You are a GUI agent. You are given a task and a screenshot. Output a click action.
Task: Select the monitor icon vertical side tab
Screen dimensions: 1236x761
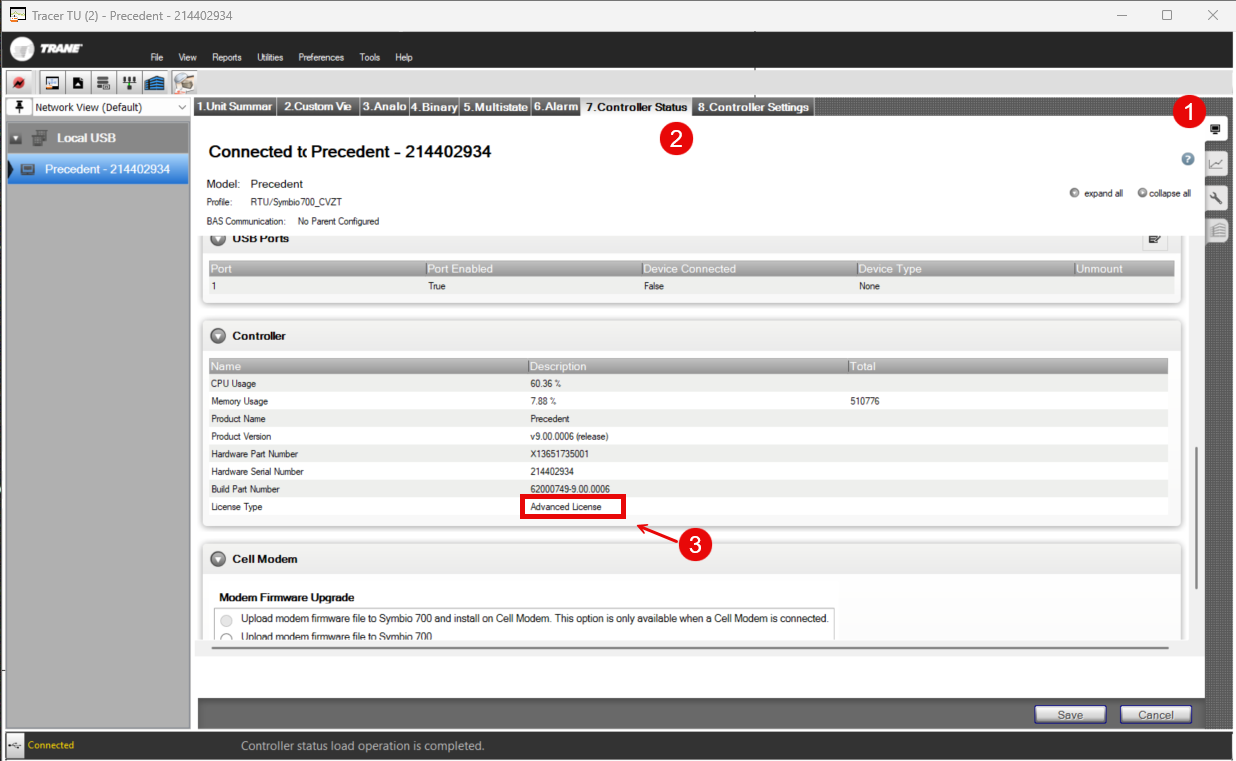tap(1216, 129)
